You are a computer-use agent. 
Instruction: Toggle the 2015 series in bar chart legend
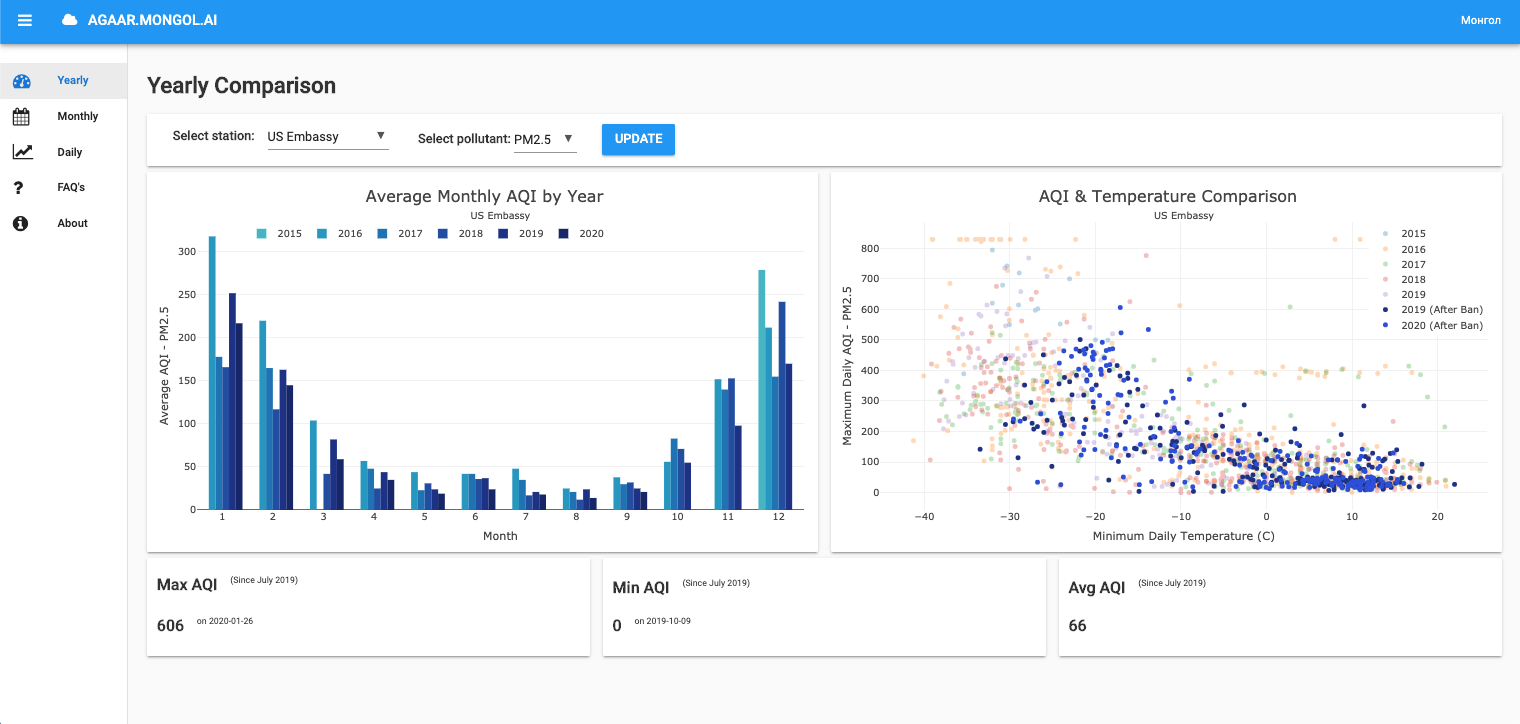coord(280,234)
